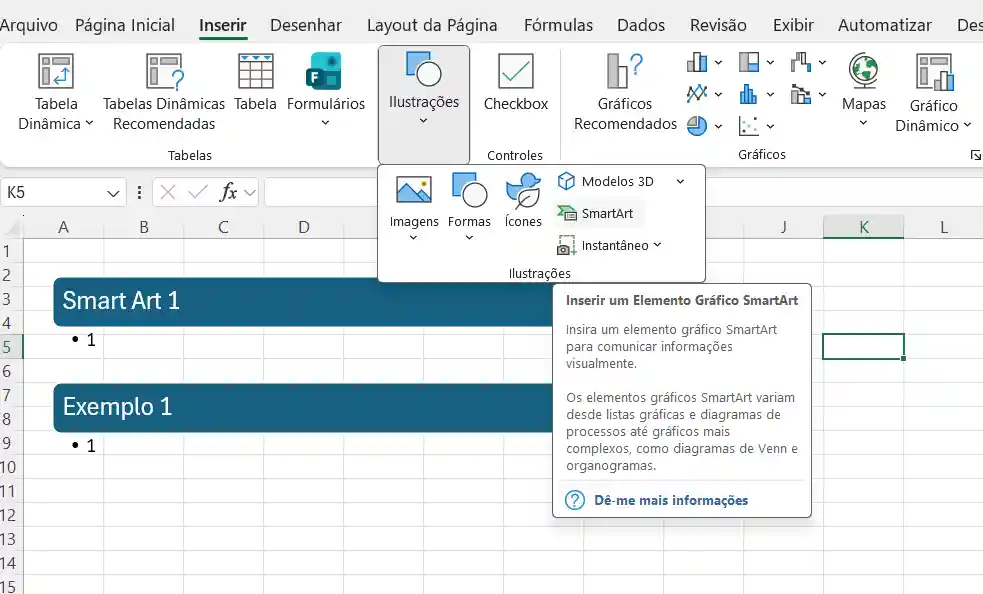Image resolution: width=983 pixels, height=594 pixels.
Task: Select the scatter chart icon
Action: [x=749, y=126]
